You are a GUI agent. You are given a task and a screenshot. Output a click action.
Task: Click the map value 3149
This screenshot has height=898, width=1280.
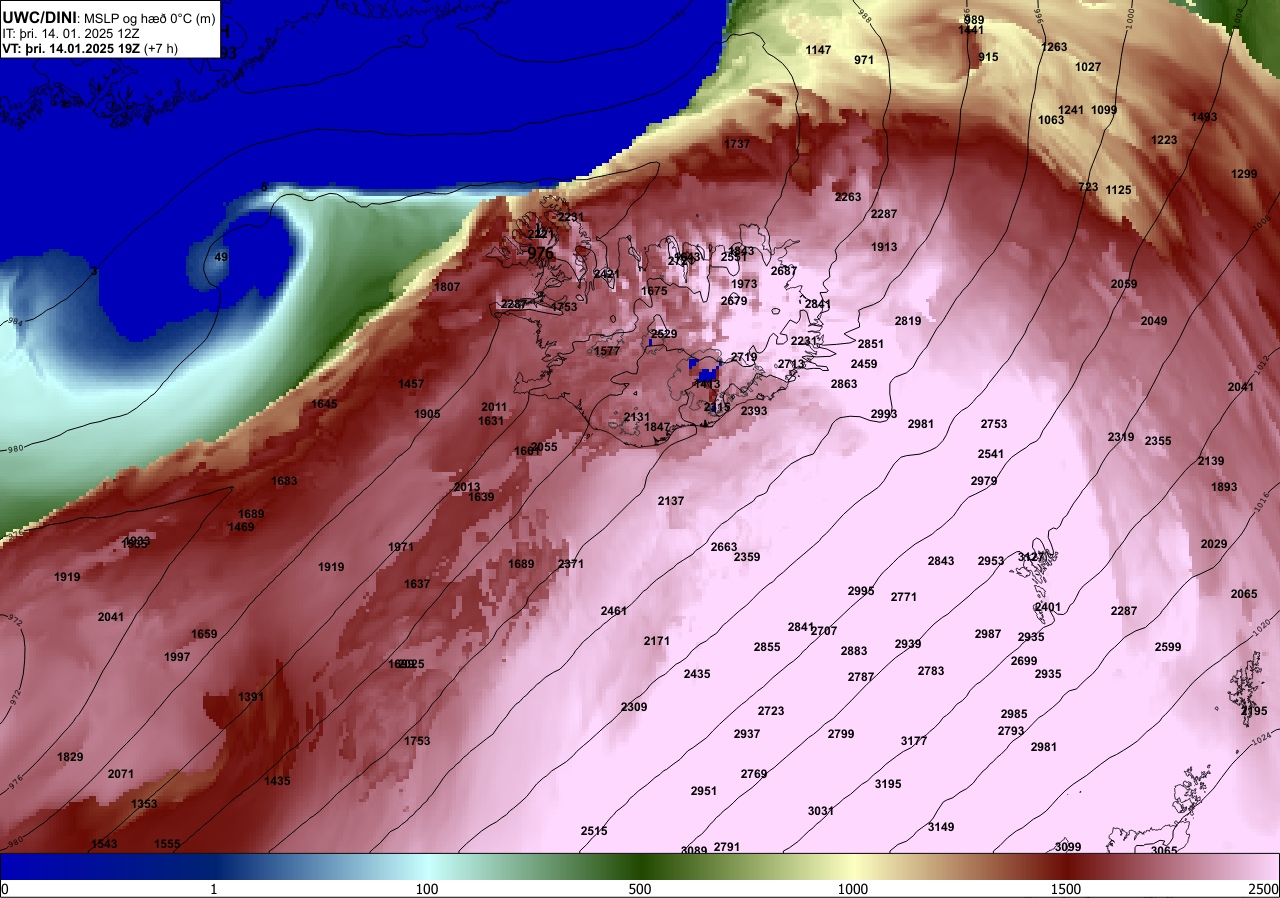[941, 827]
